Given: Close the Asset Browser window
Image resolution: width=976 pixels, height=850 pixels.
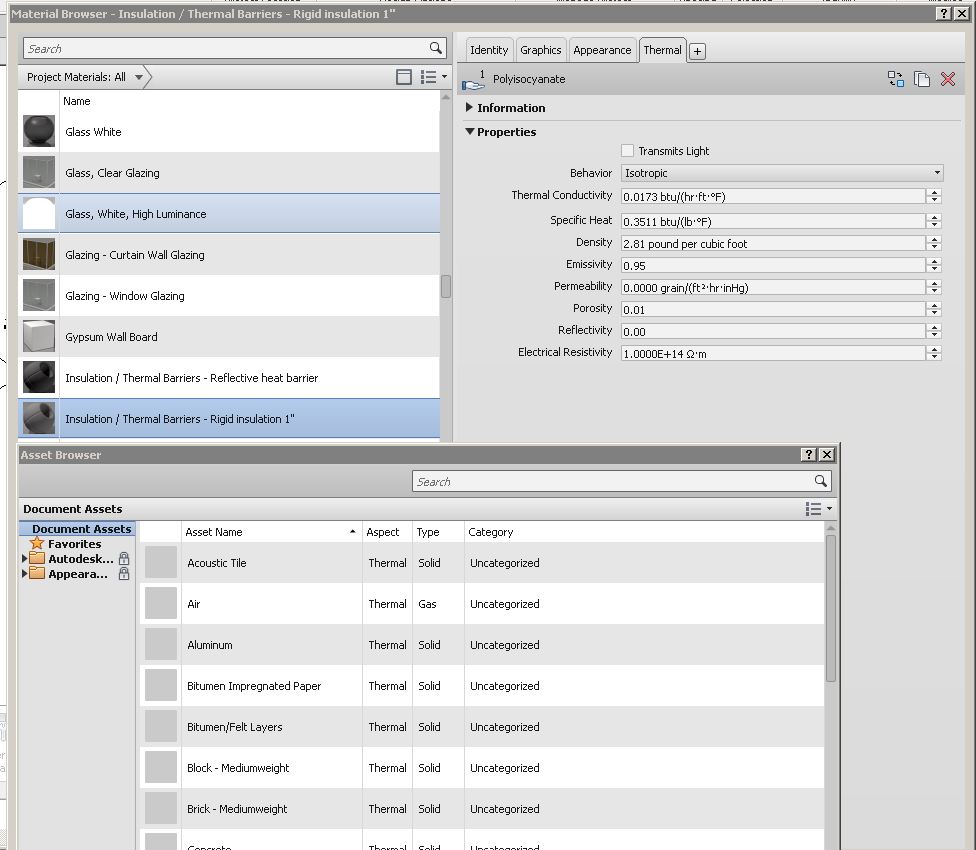Looking at the screenshot, I should point(827,455).
